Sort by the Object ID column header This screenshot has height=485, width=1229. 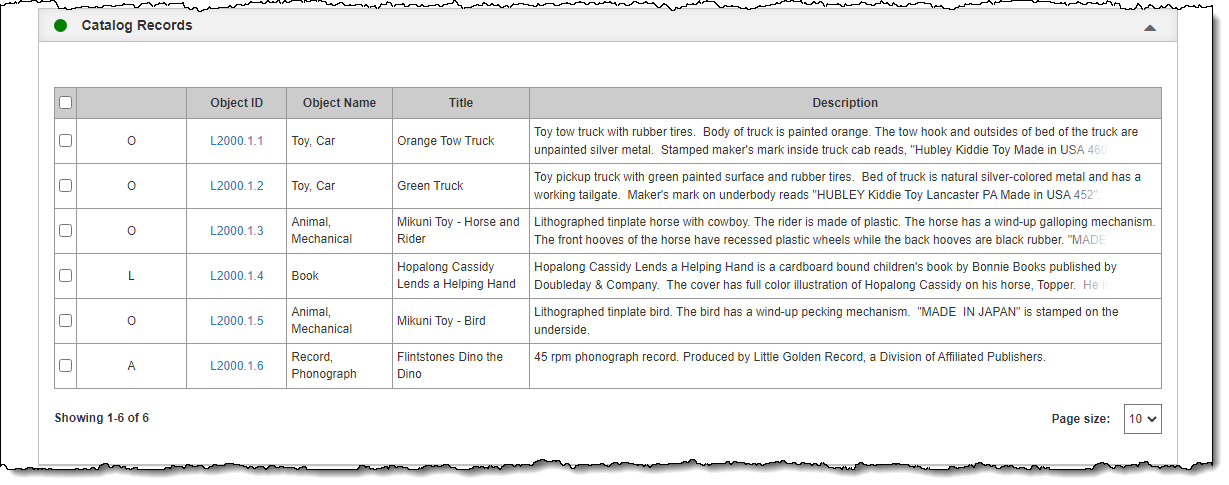(237, 103)
